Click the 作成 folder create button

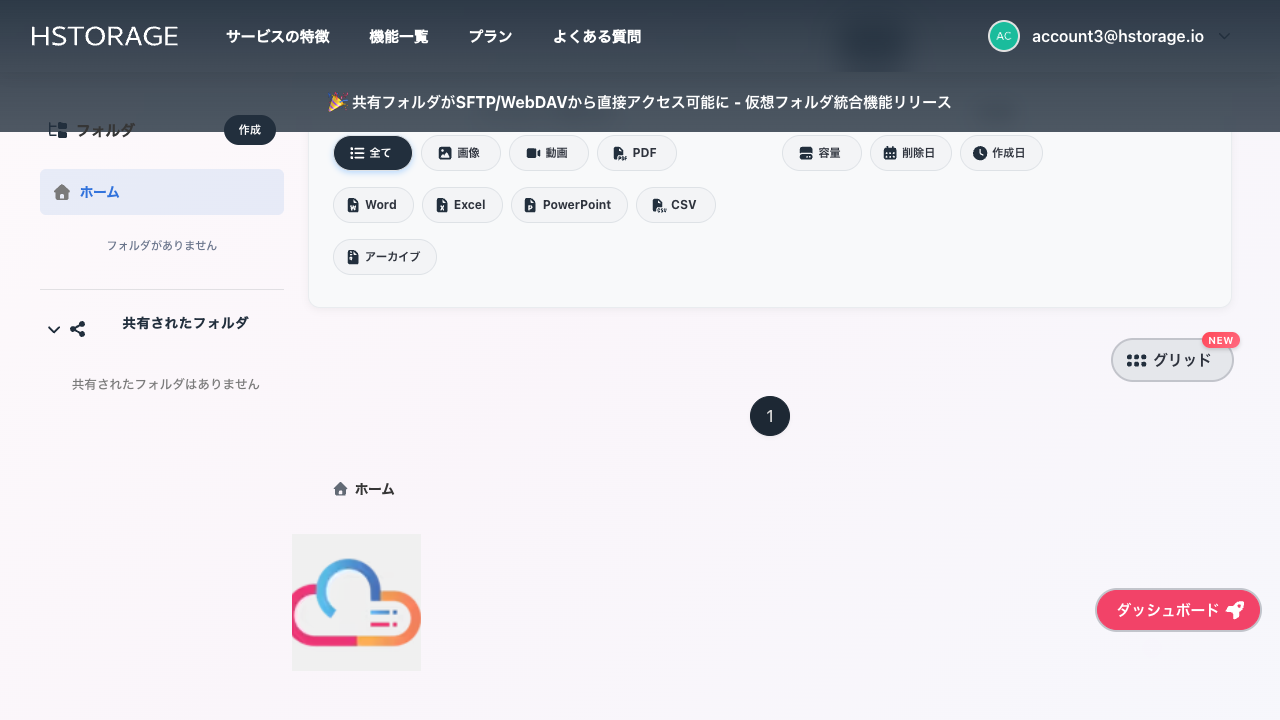click(250, 130)
